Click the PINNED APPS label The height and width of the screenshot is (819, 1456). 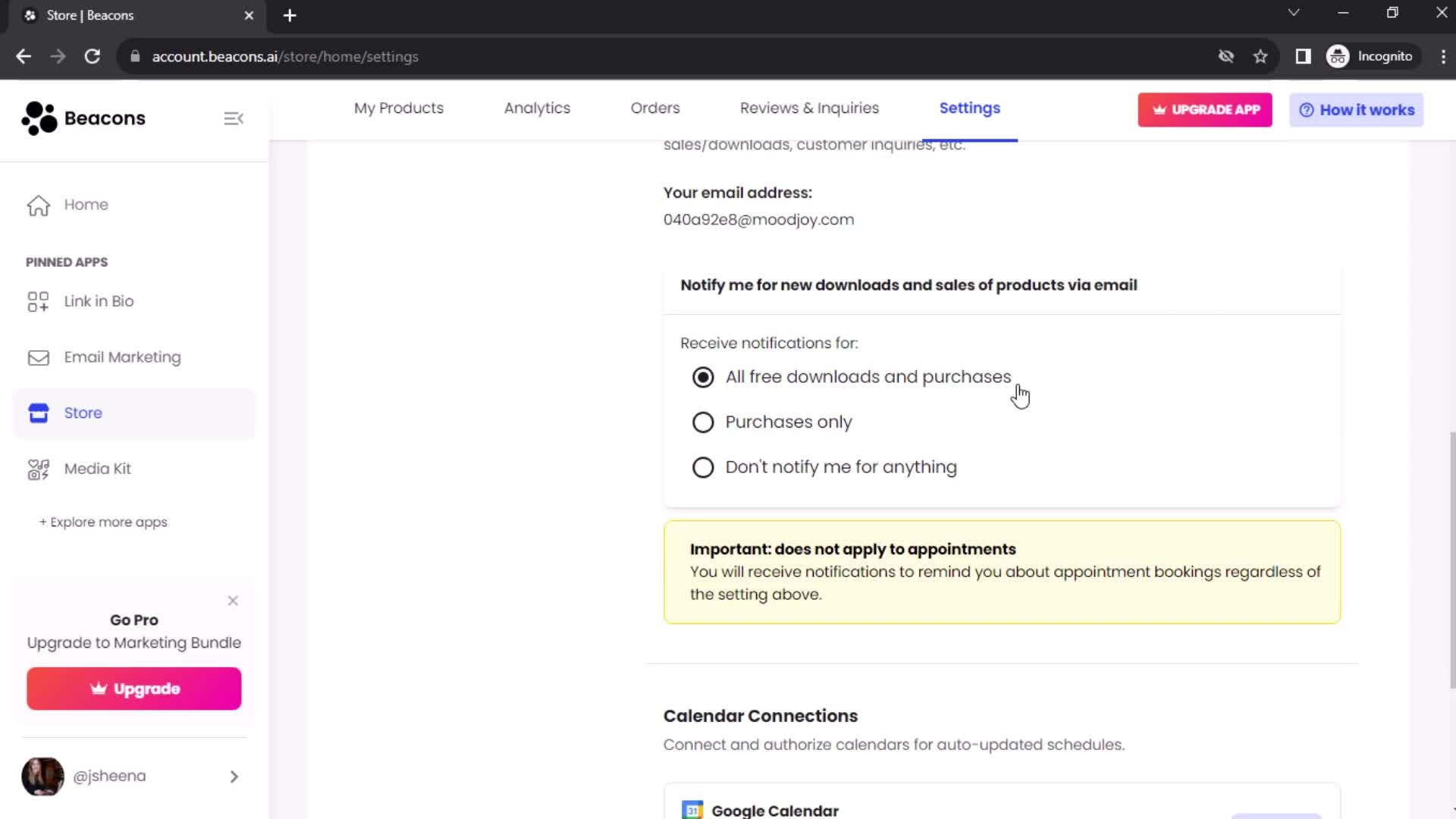coord(67,262)
